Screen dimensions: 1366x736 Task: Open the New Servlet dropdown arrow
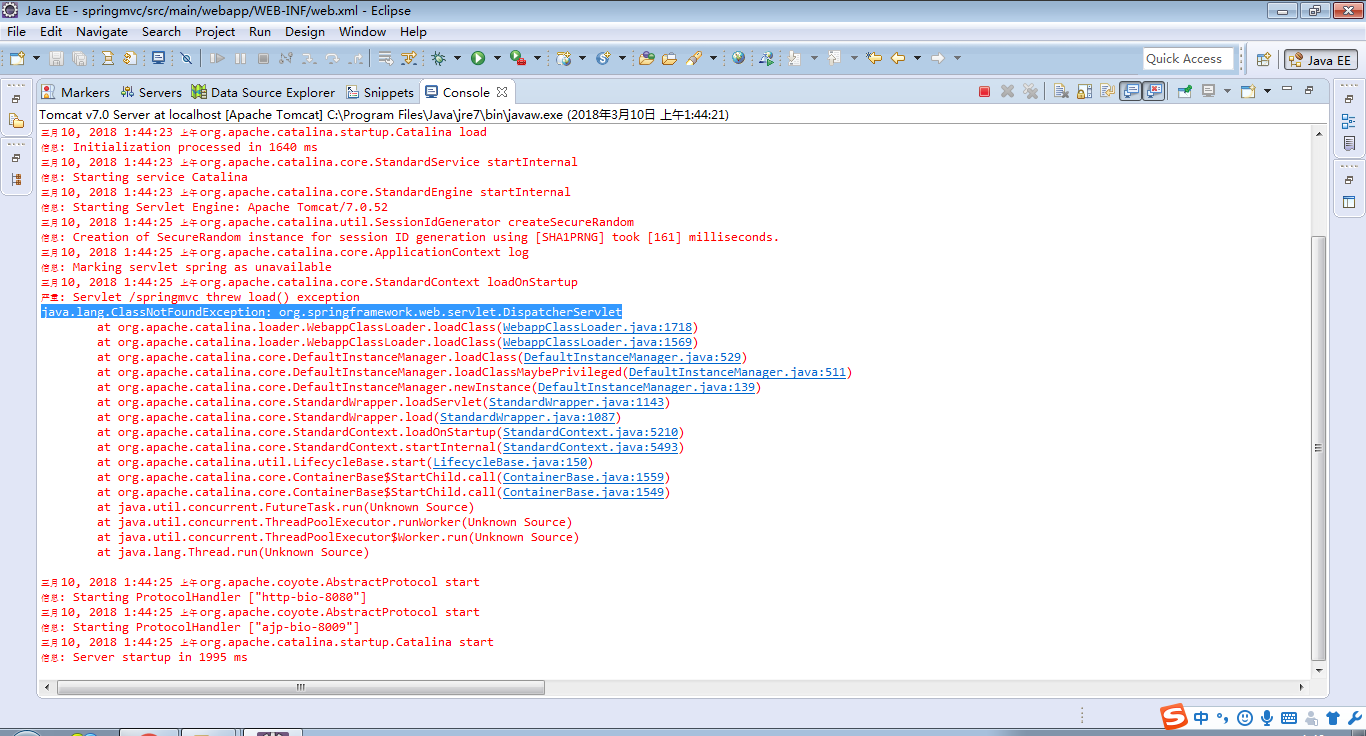621,59
